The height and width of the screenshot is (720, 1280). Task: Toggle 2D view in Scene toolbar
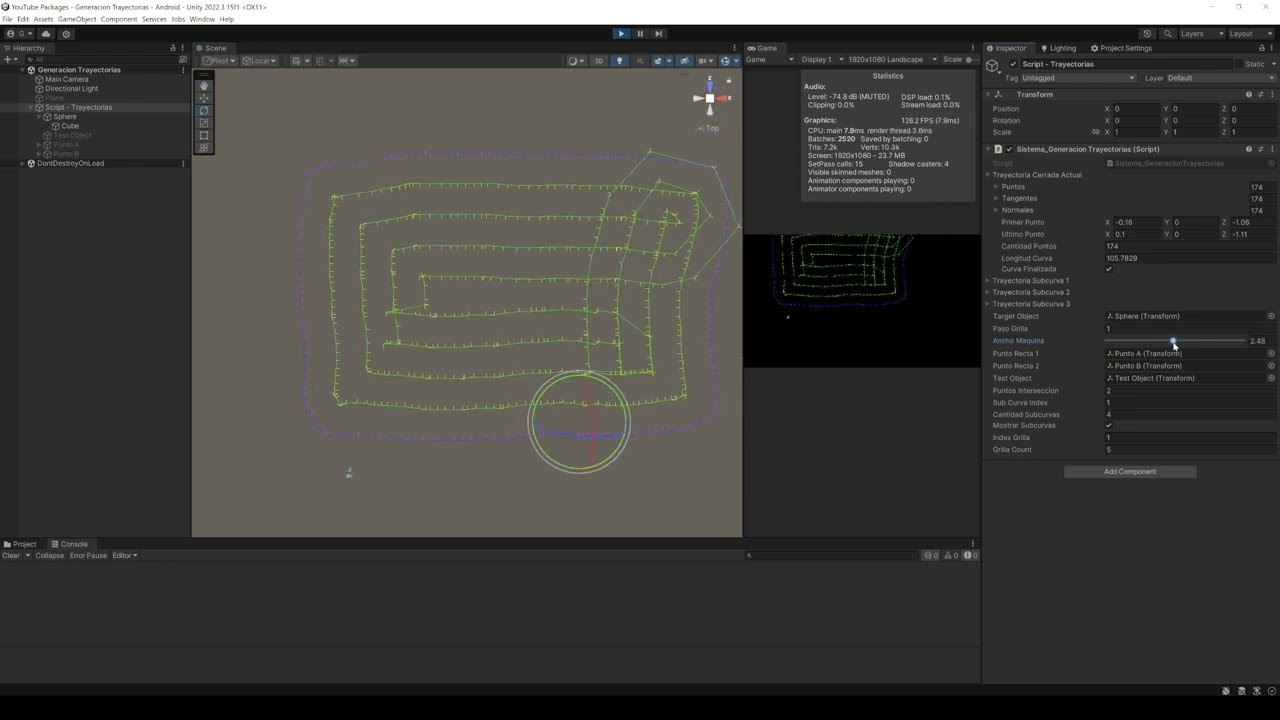coord(599,60)
